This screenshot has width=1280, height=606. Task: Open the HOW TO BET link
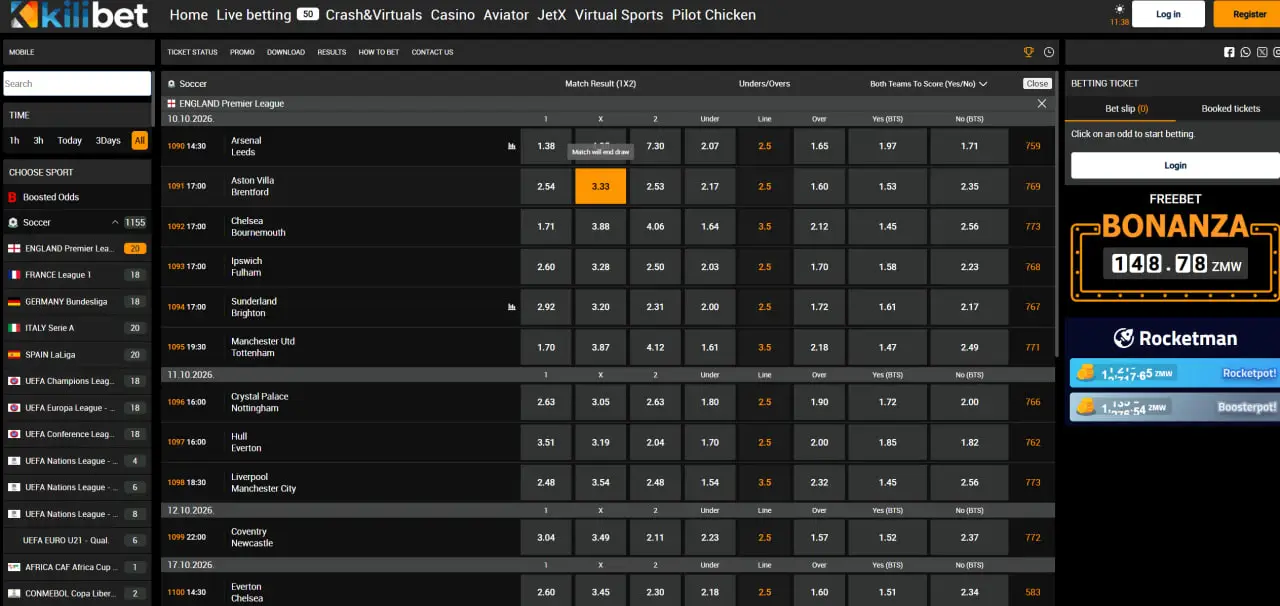tap(379, 52)
